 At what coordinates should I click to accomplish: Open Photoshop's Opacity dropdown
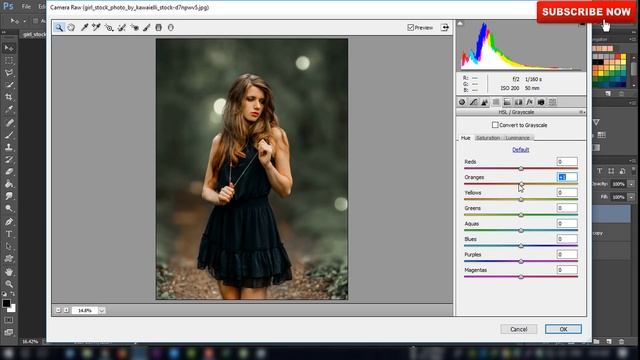coord(631,184)
